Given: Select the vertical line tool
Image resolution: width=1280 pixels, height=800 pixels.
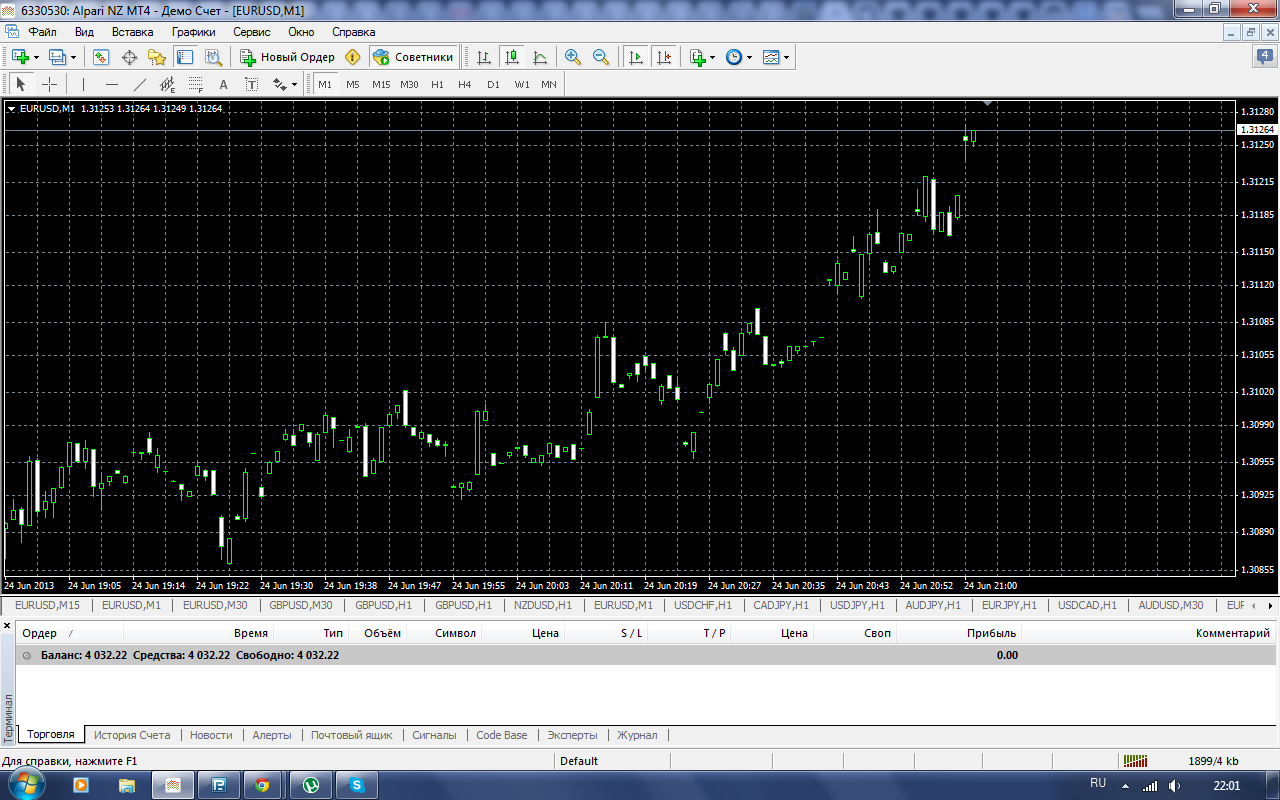Looking at the screenshot, I should point(83,84).
